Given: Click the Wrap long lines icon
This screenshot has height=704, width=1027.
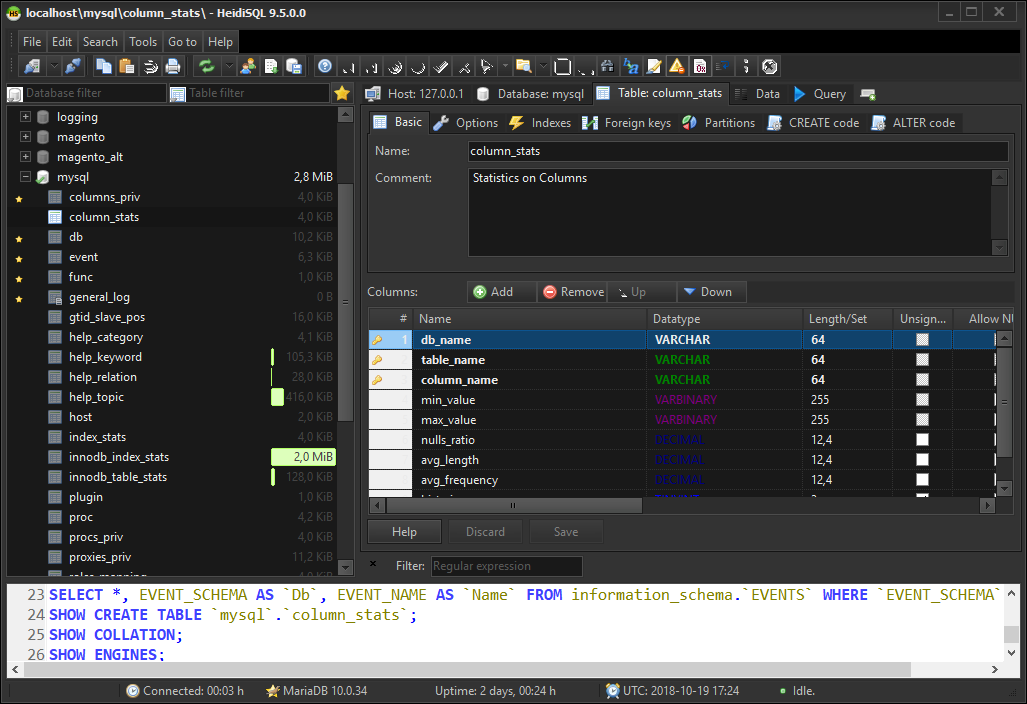Looking at the screenshot, I should pos(723,66).
